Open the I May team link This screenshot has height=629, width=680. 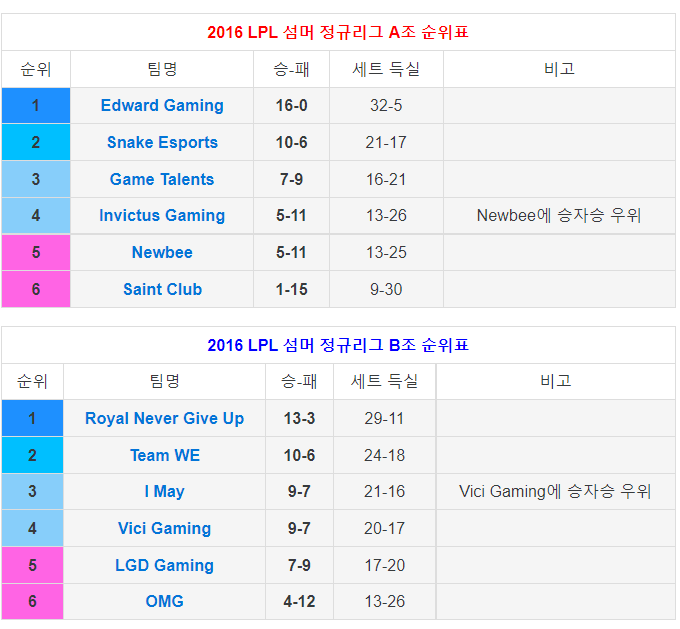(164, 491)
